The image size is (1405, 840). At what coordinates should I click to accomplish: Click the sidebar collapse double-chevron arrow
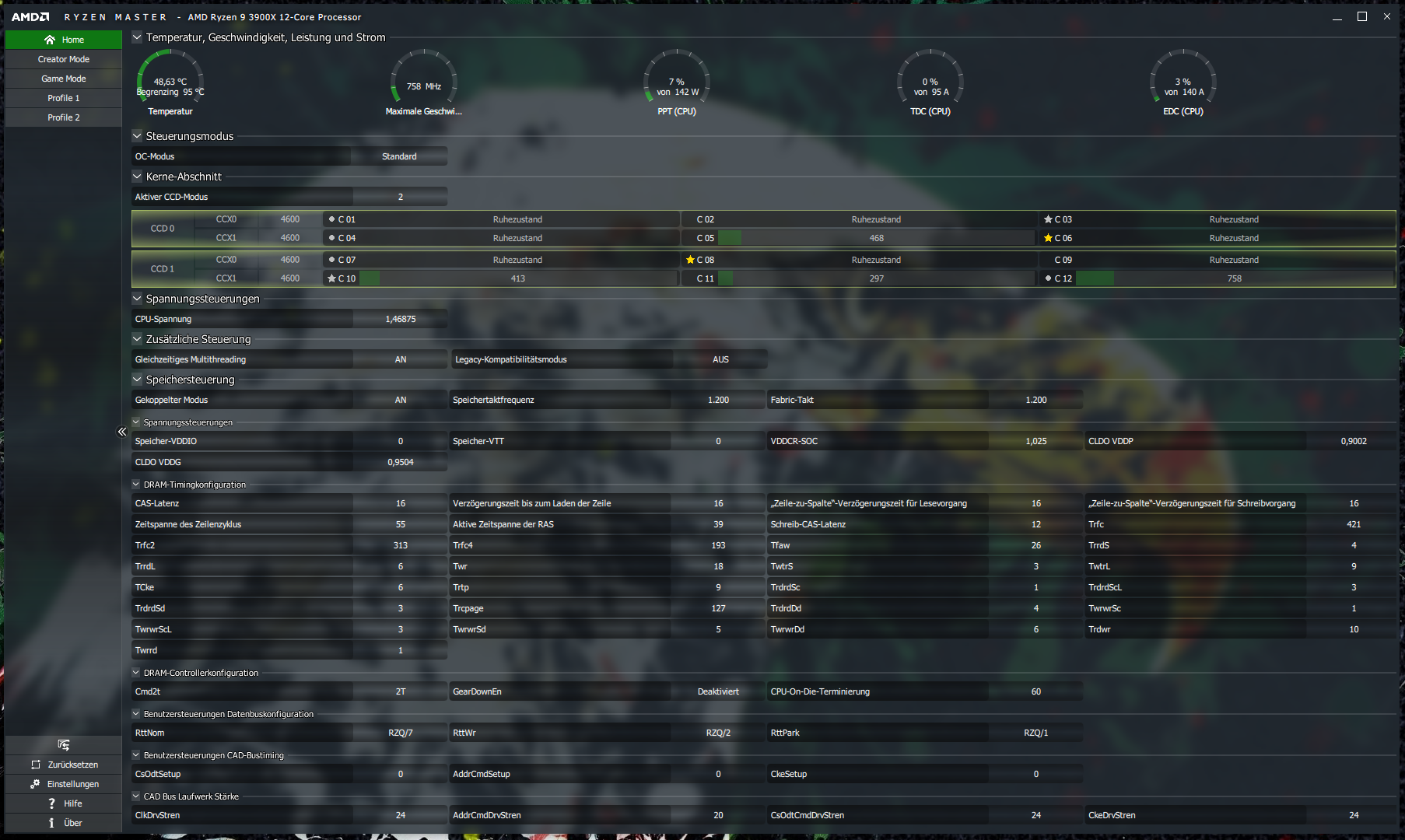(122, 432)
